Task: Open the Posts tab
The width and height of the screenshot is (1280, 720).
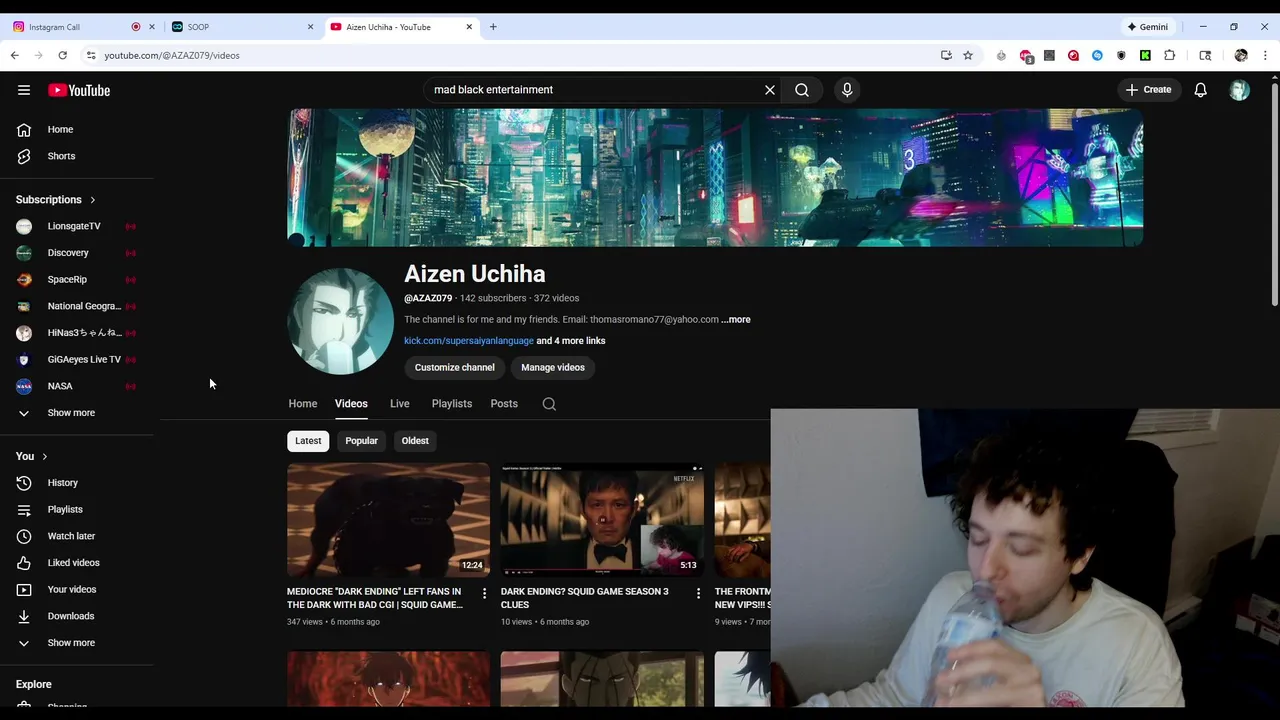Action: tap(504, 404)
